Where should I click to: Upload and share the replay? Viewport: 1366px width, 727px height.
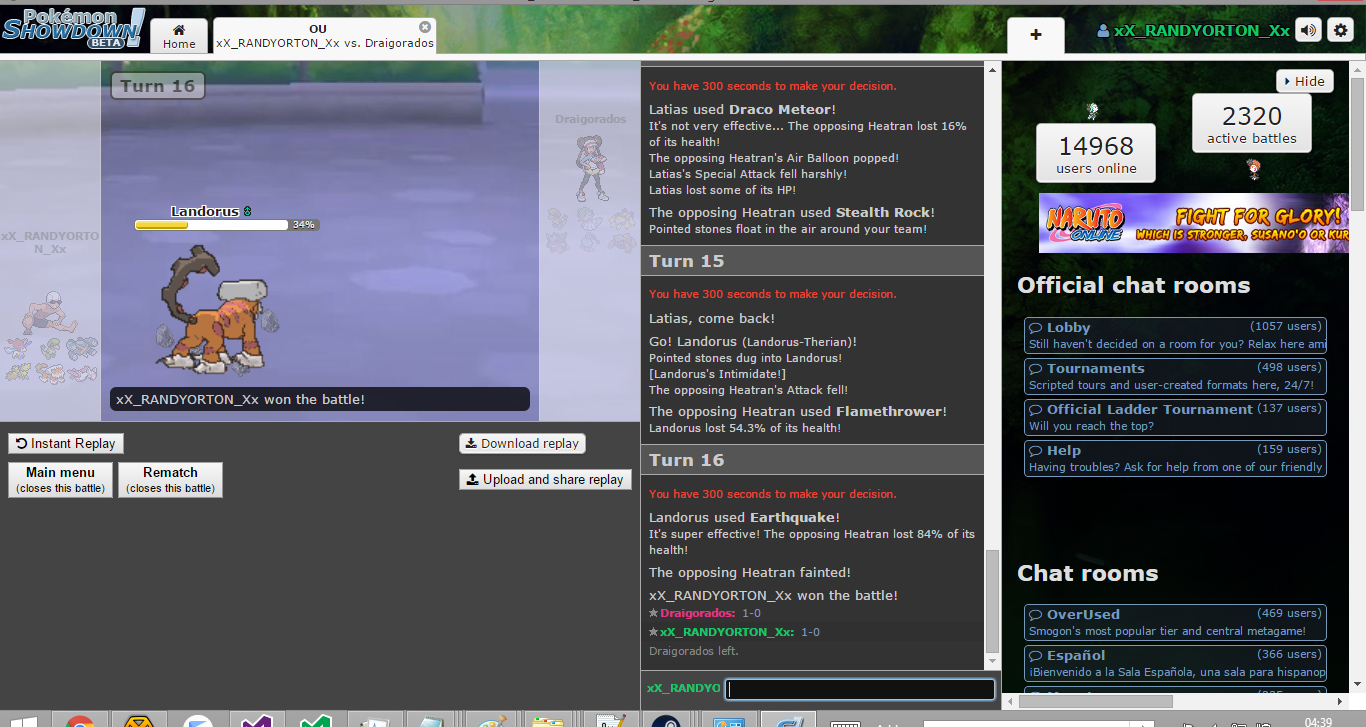(x=545, y=480)
